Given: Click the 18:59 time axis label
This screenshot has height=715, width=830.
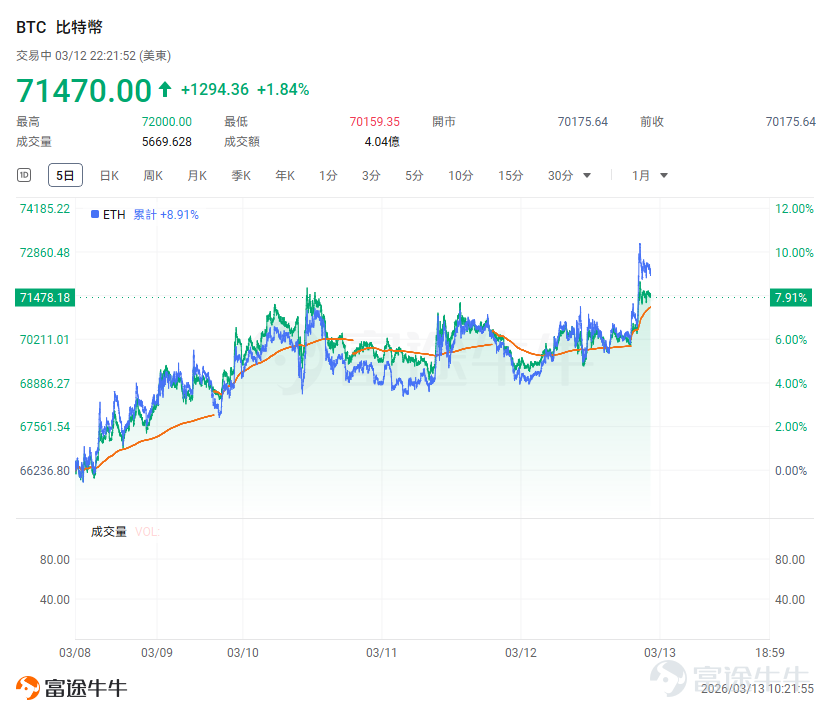Looking at the screenshot, I should tap(770, 653).
